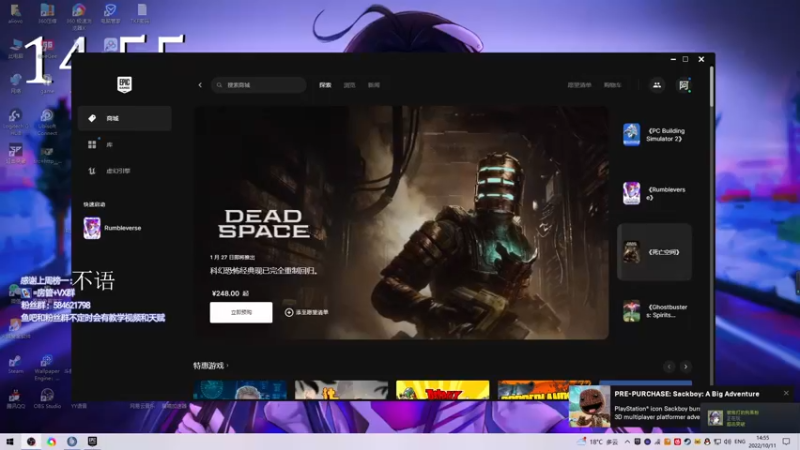Select the highlighted Dead Space carousel item
This screenshot has height=450, width=800.
(655, 252)
